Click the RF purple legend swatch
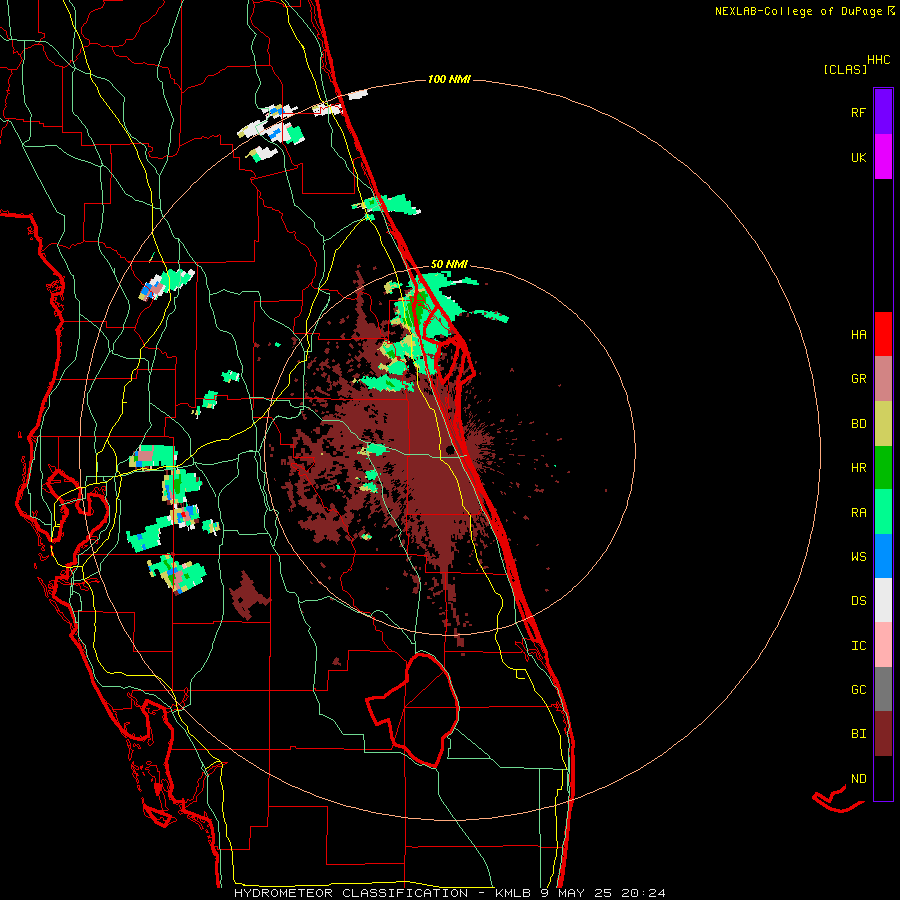900x900 pixels. click(x=883, y=112)
